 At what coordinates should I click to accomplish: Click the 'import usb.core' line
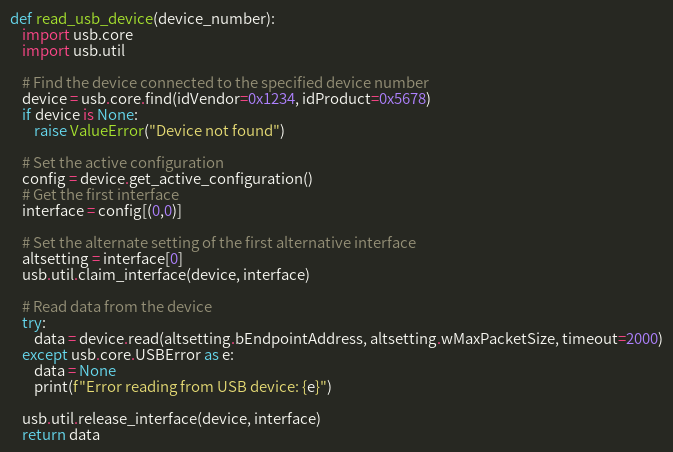click(x=78, y=35)
